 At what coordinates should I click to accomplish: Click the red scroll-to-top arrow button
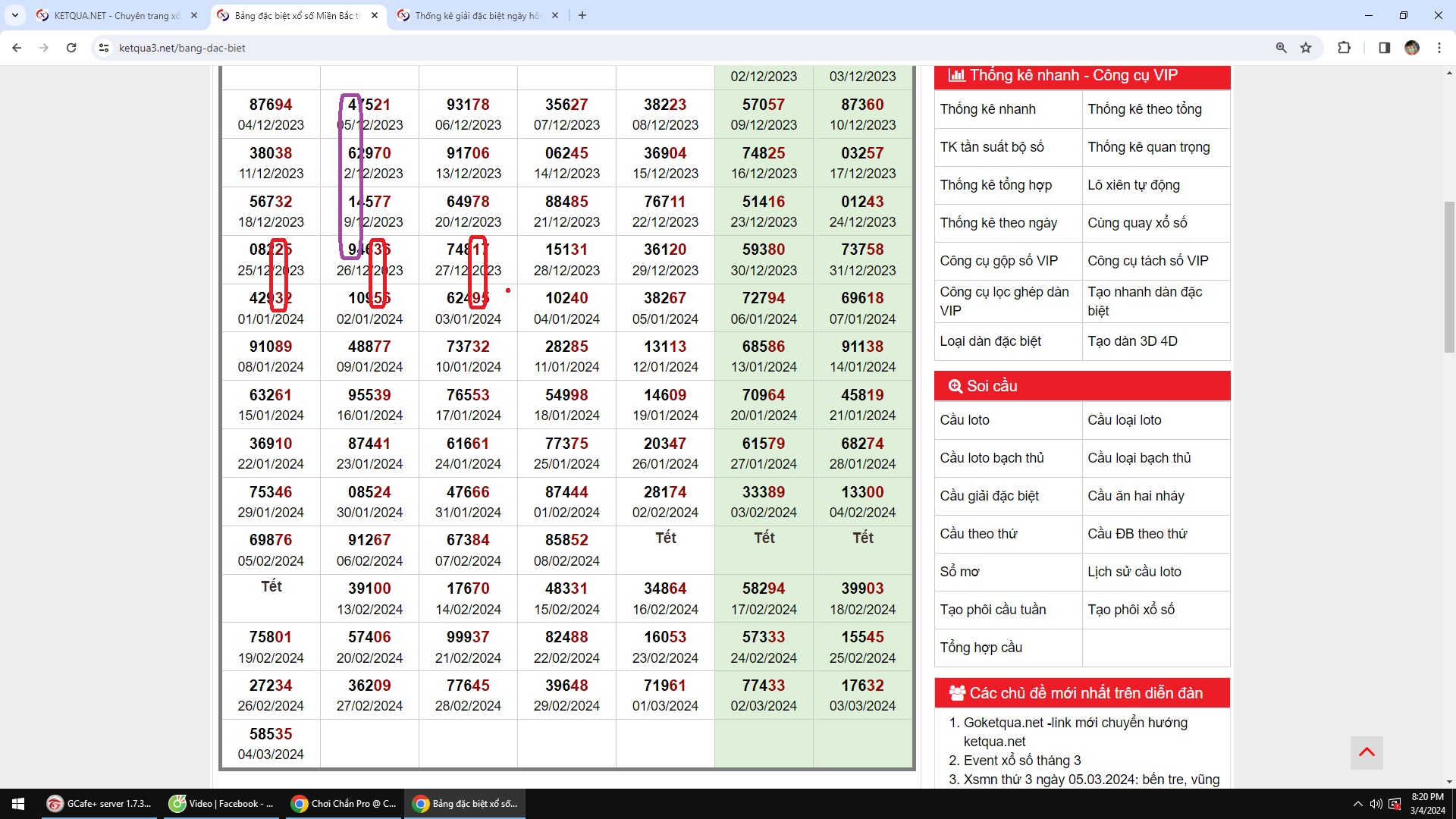coord(1367,752)
